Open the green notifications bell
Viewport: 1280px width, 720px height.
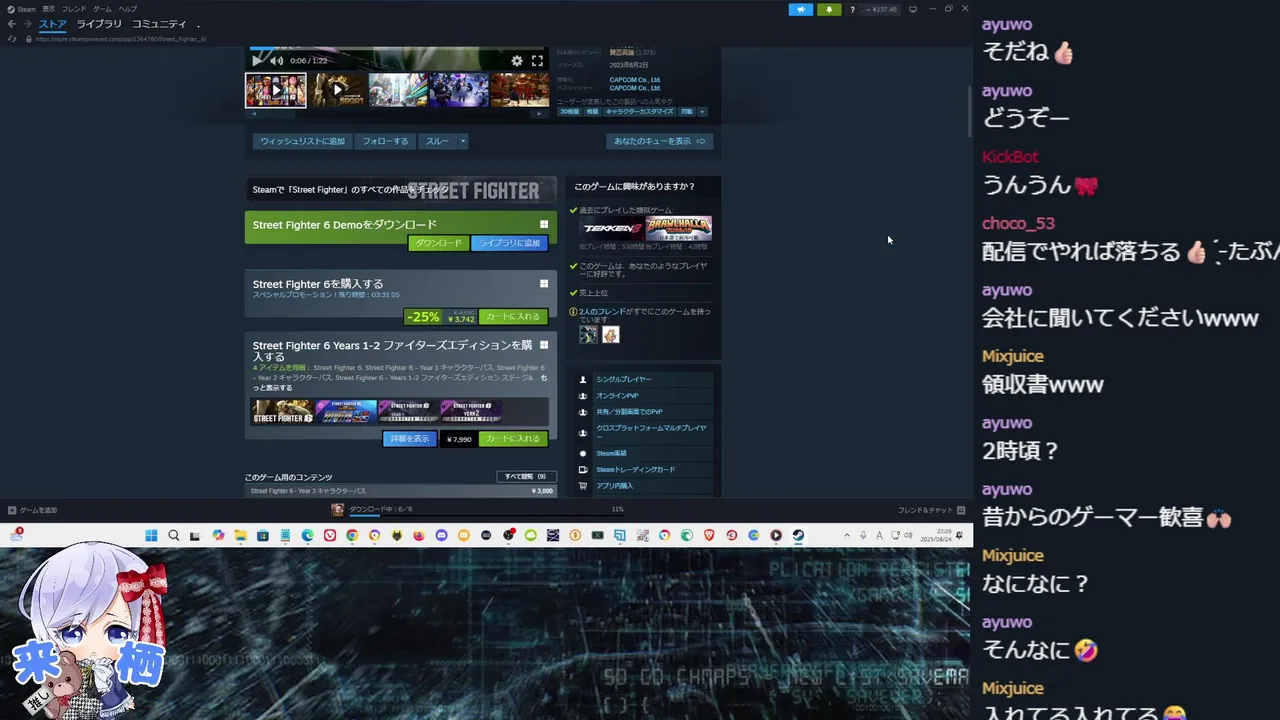click(829, 9)
